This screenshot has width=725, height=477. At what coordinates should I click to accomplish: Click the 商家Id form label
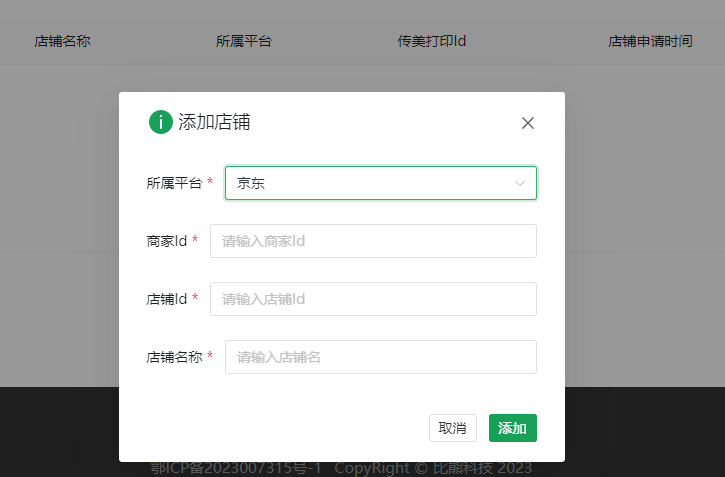click(167, 241)
